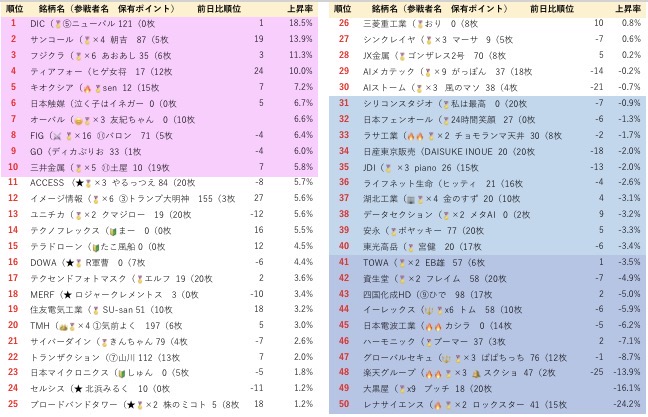Viewport: 648px width, 417px height.
Task: Click the star icon beside MERF
Action: [68, 295]
